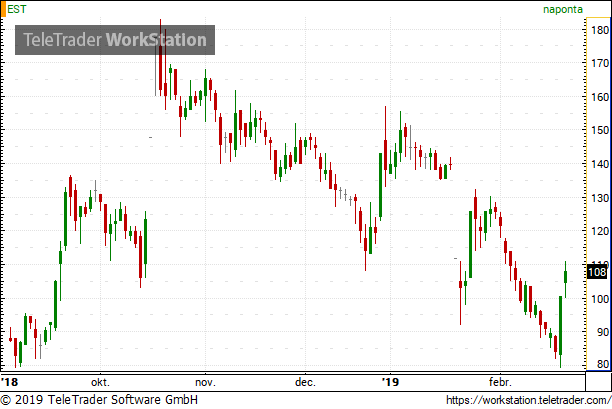Select the 'dec.' date axis label

coord(305,382)
